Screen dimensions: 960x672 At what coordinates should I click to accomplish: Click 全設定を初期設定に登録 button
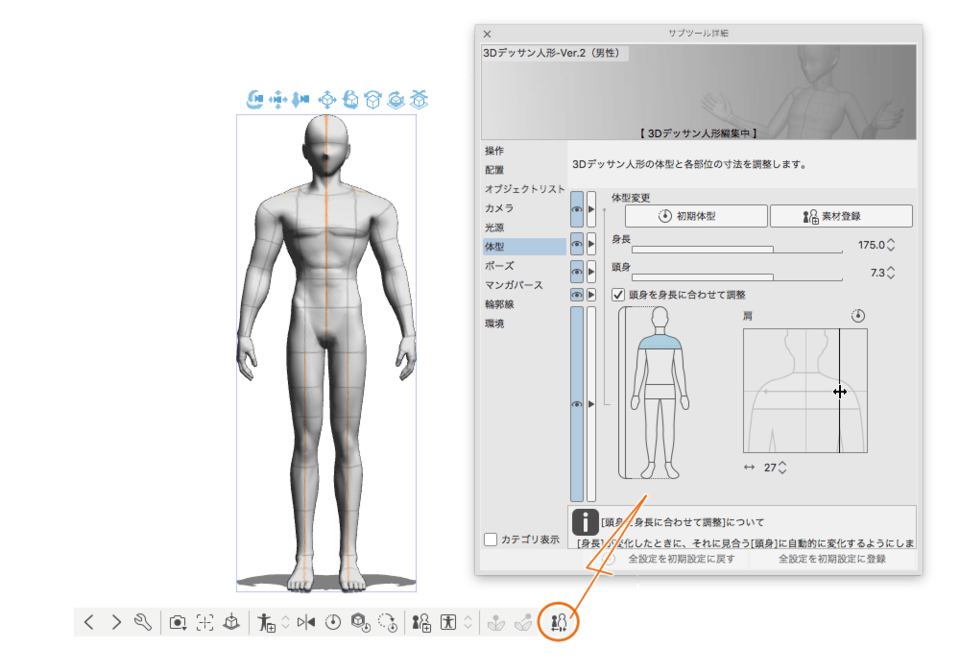832,559
